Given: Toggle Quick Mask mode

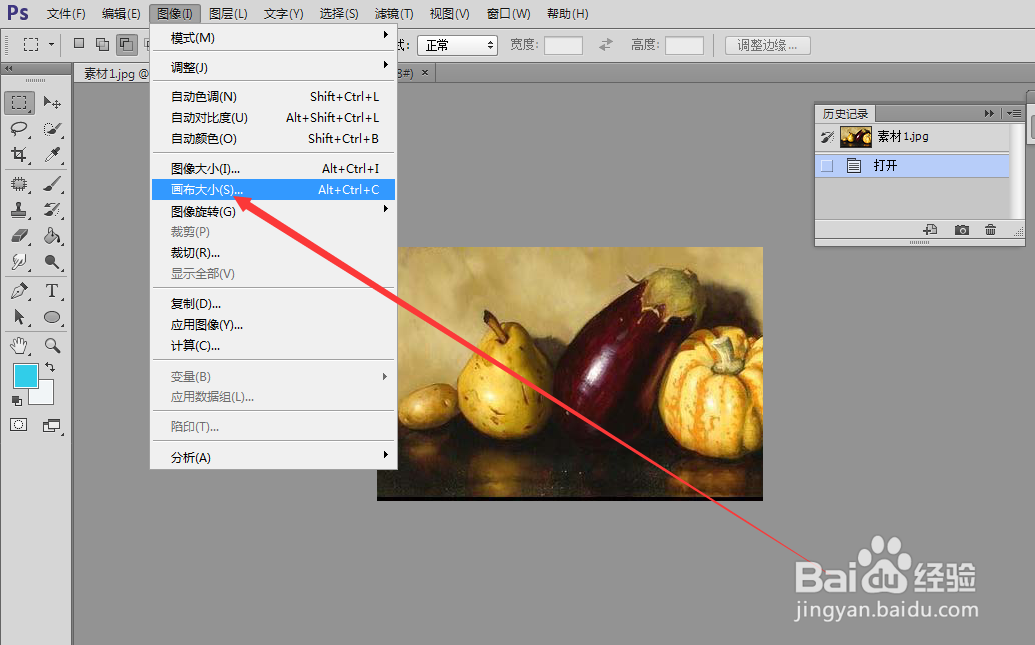Looking at the screenshot, I should [x=18, y=425].
